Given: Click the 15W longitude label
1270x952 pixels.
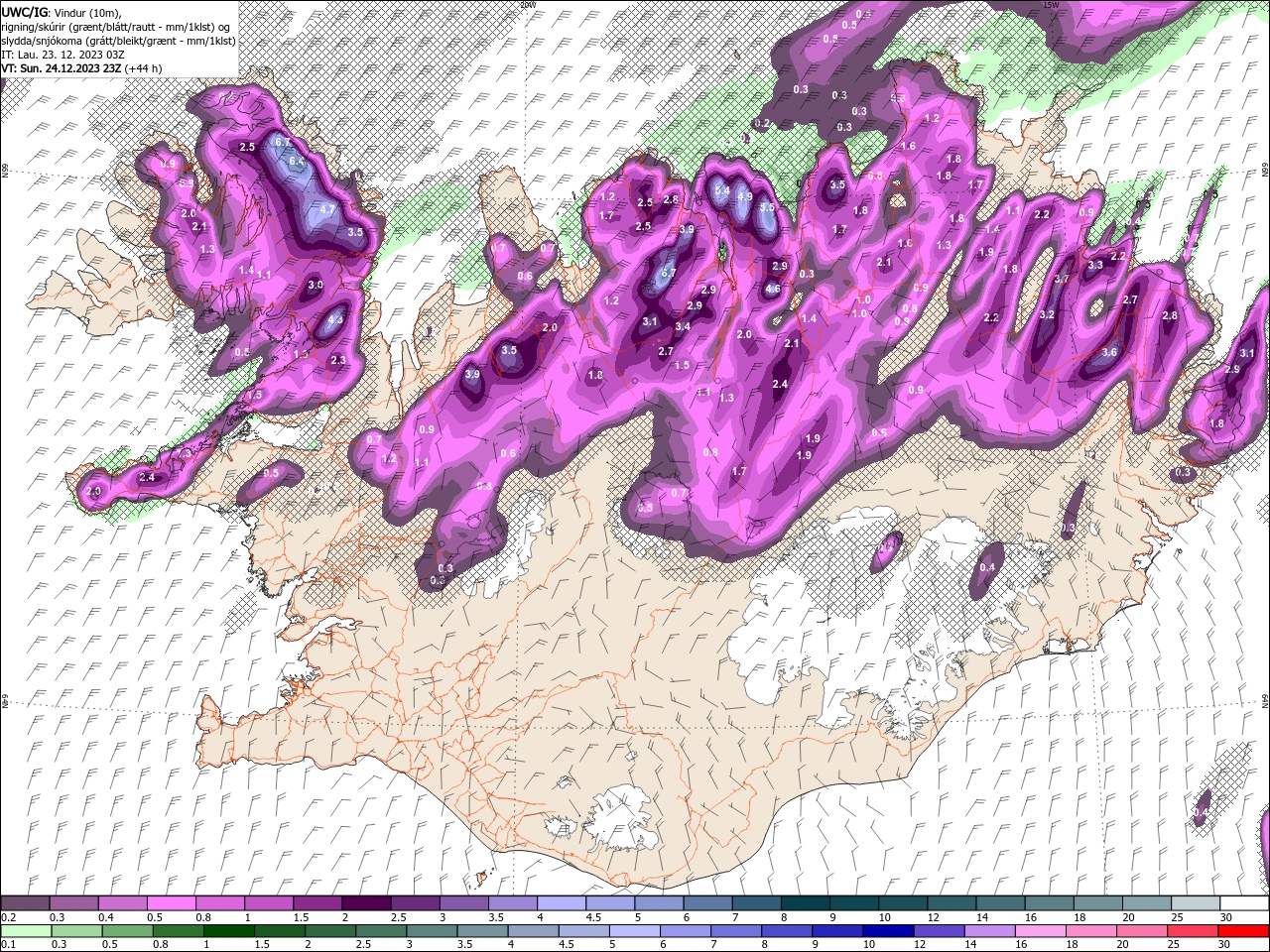Looking at the screenshot, I should [x=1052, y=5].
